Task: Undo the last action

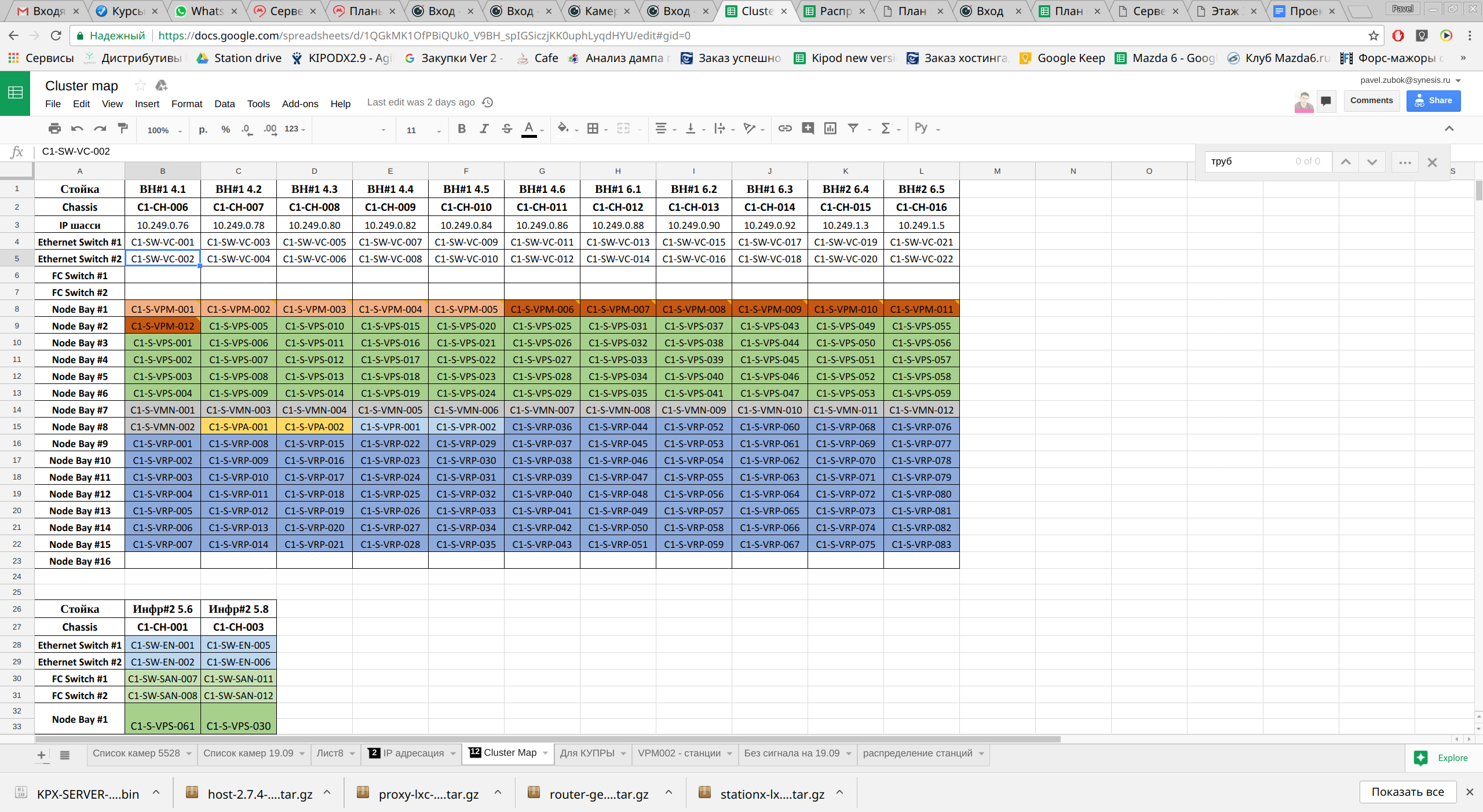Action: pos(77,129)
